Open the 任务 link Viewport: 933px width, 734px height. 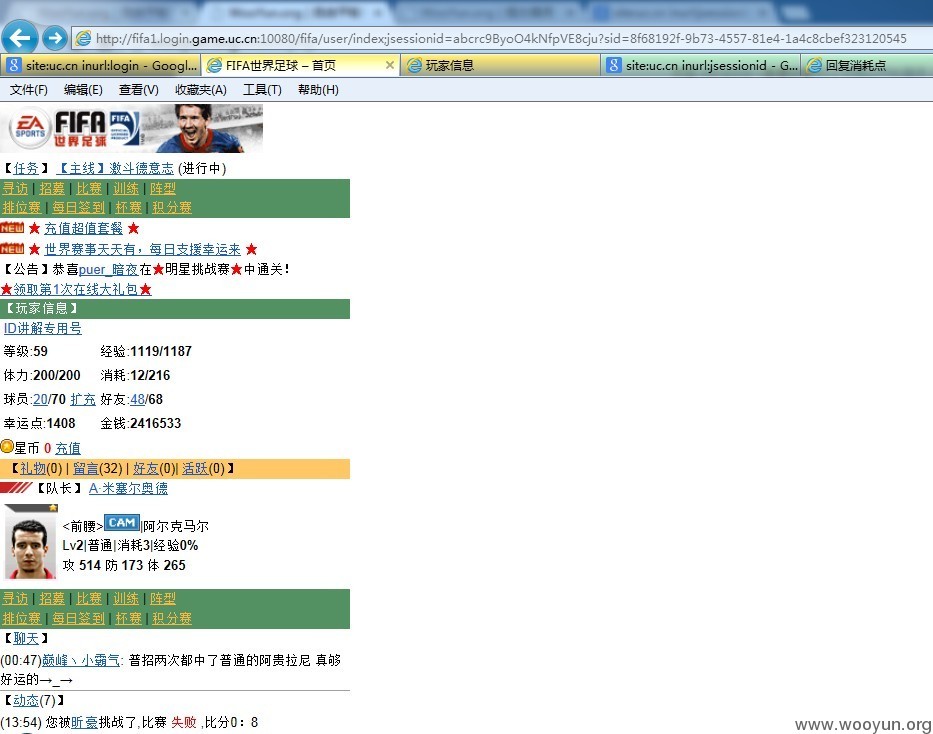tap(26, 168)
